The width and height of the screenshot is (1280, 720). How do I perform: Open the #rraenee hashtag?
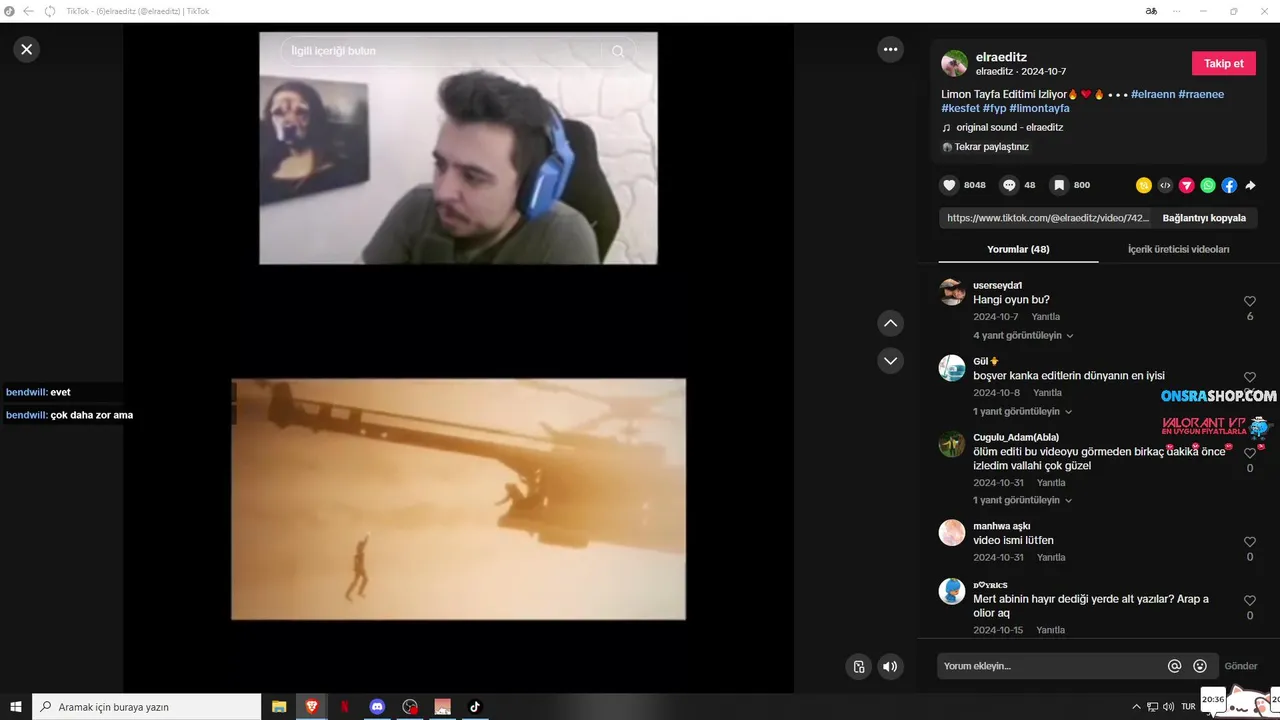(1201, 94)
